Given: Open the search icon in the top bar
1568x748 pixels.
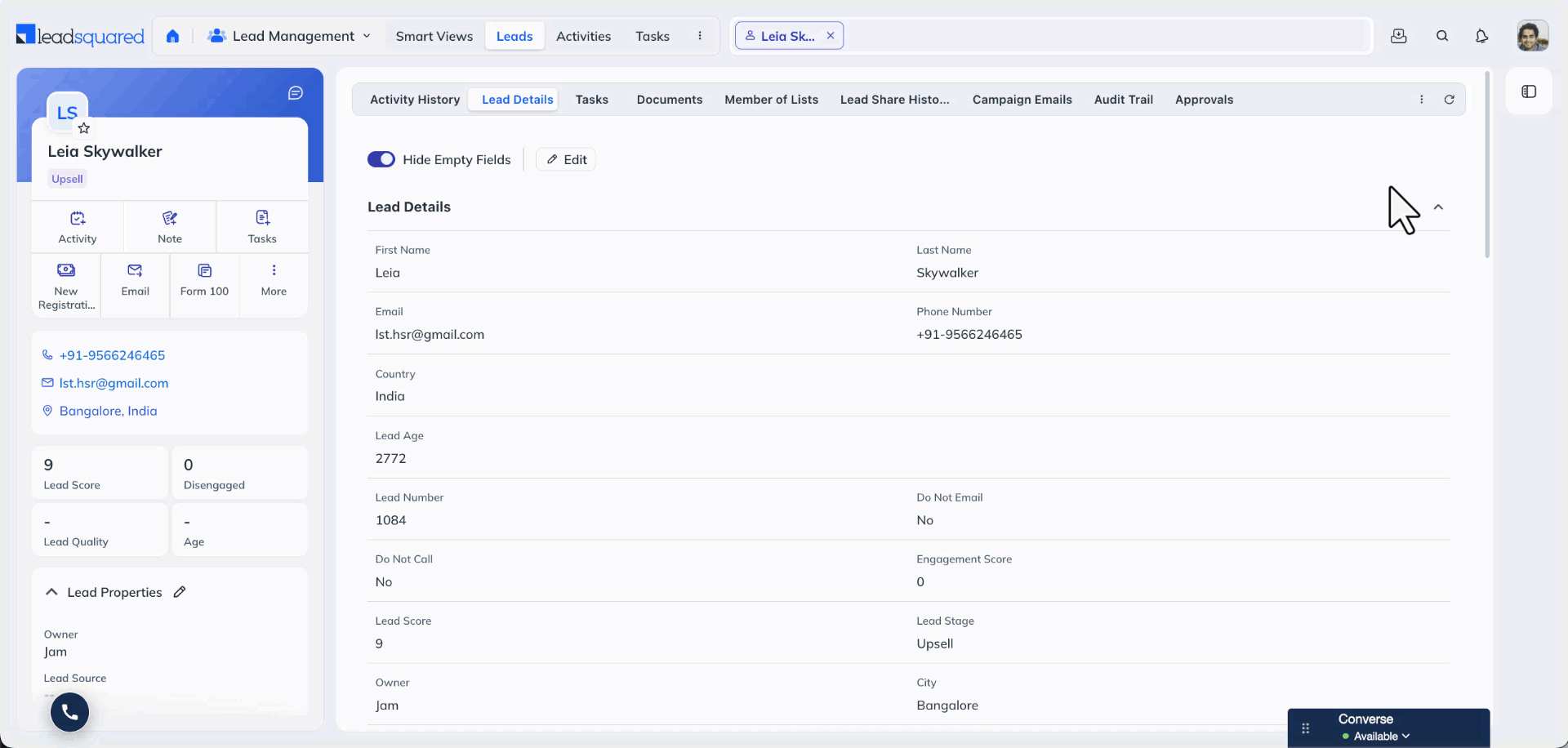Looking at the screenshot, I should 1442,36.
